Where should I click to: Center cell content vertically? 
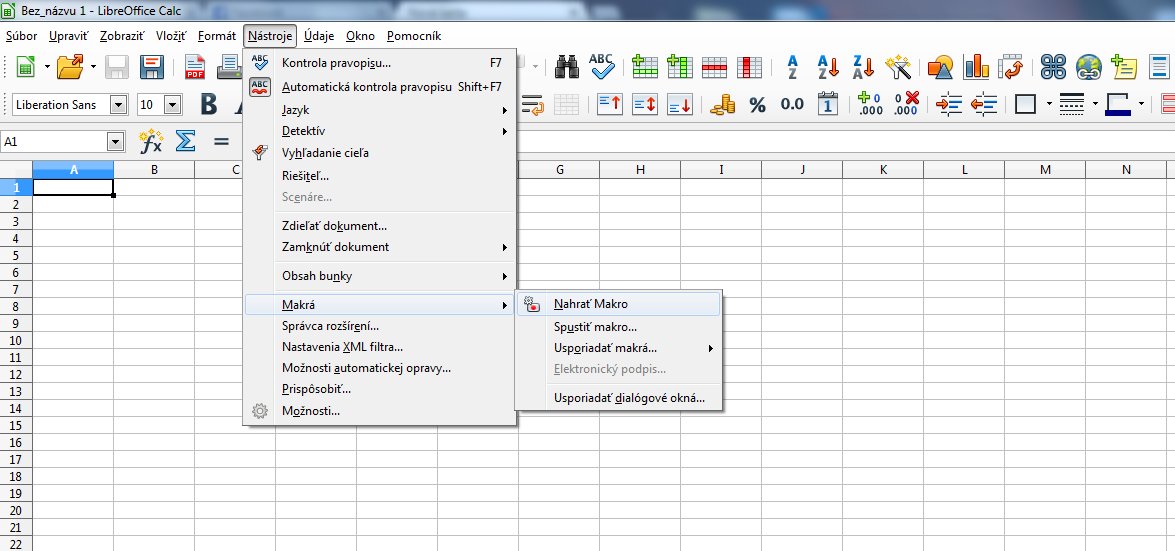pos(644,105)
